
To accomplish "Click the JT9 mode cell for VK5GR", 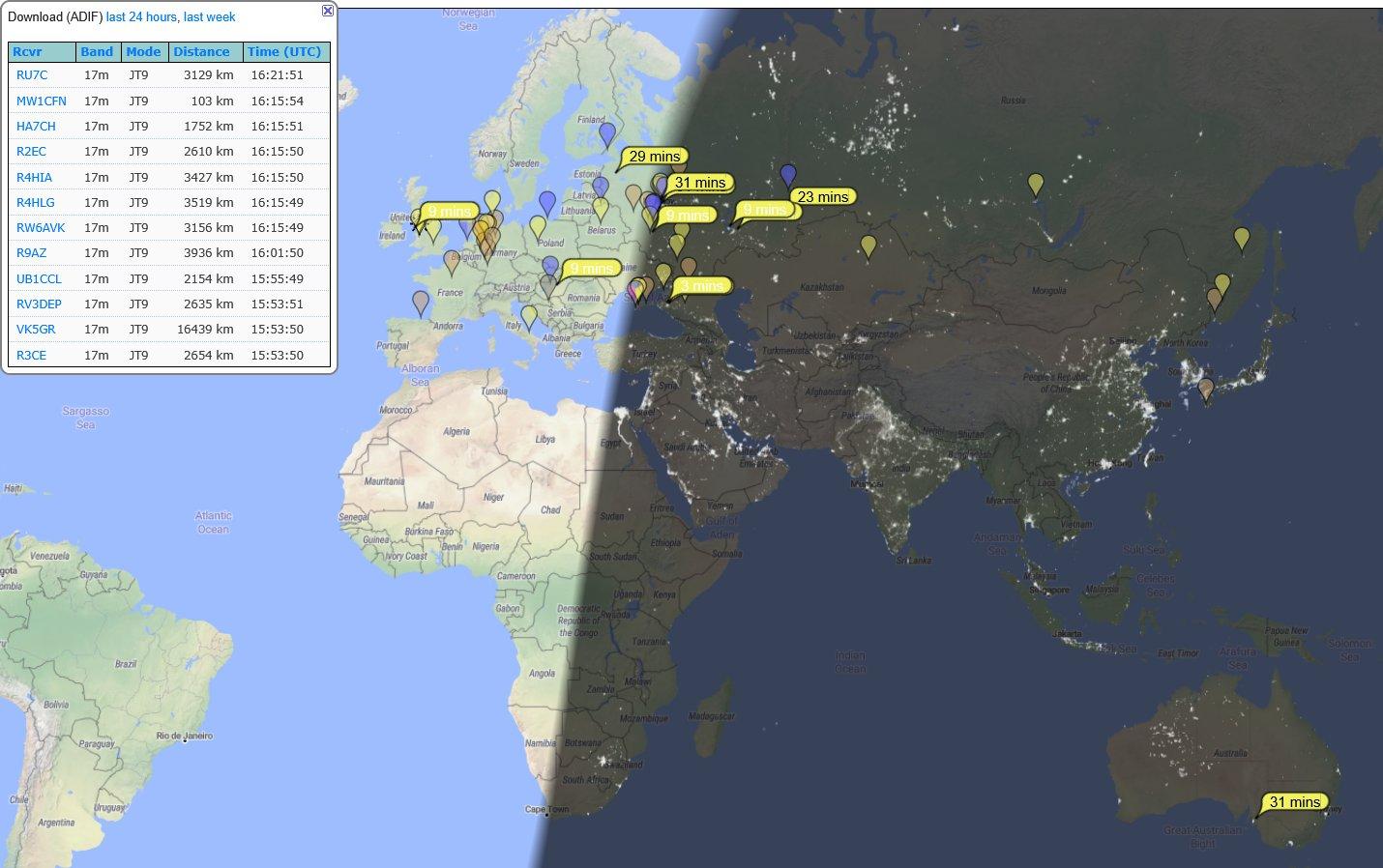I will (x=138, y=330).
